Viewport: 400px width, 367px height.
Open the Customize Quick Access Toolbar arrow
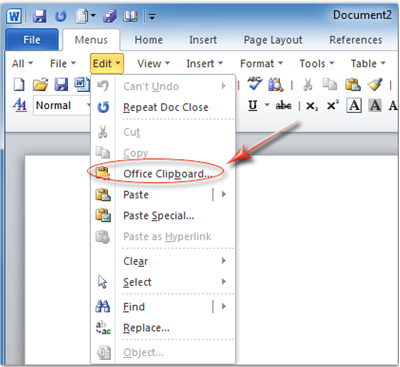click(x=152, y=16)
